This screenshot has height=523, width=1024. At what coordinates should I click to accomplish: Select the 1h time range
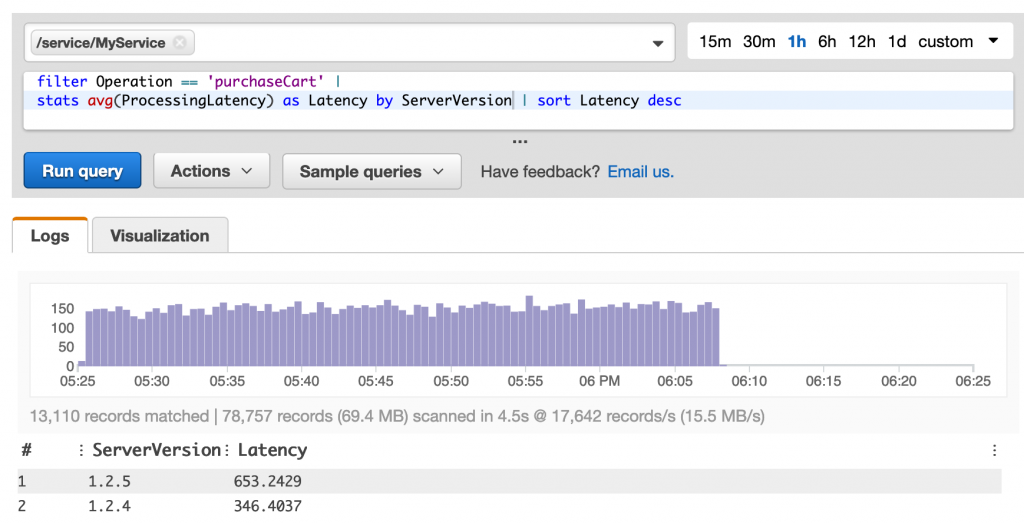[x=797, y=42]
